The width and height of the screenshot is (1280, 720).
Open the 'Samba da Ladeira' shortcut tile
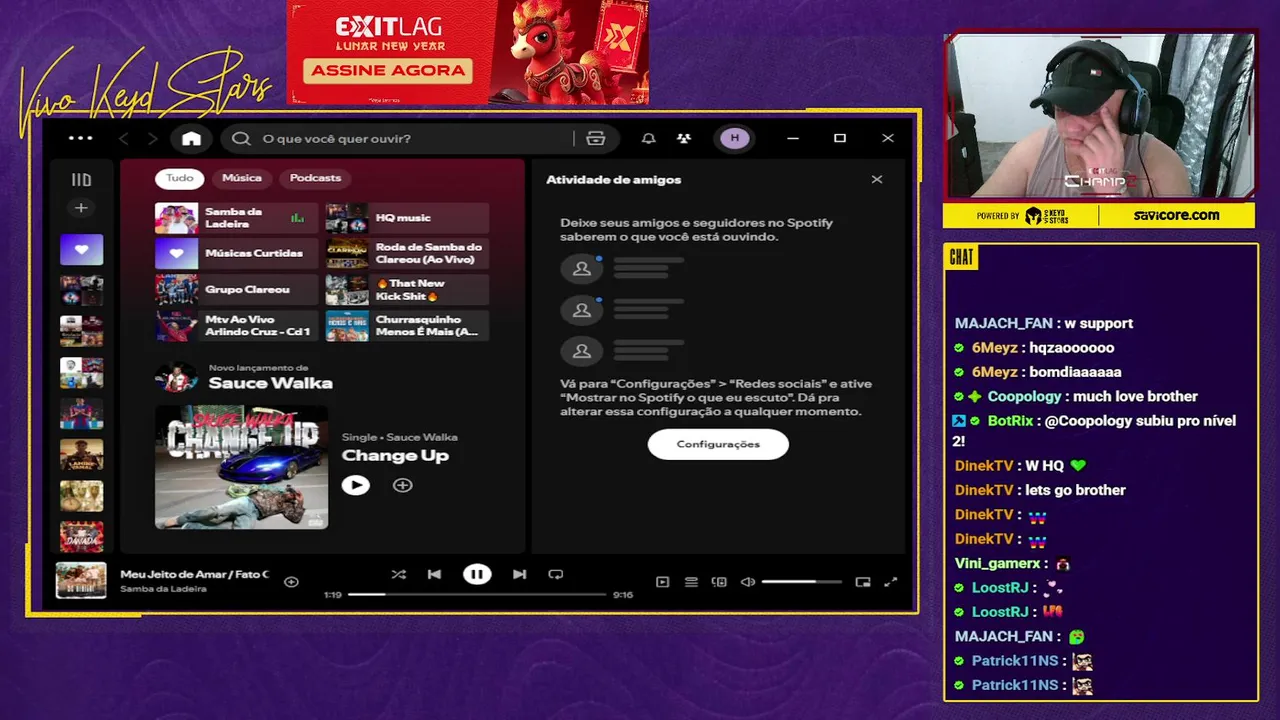(236, 218)
